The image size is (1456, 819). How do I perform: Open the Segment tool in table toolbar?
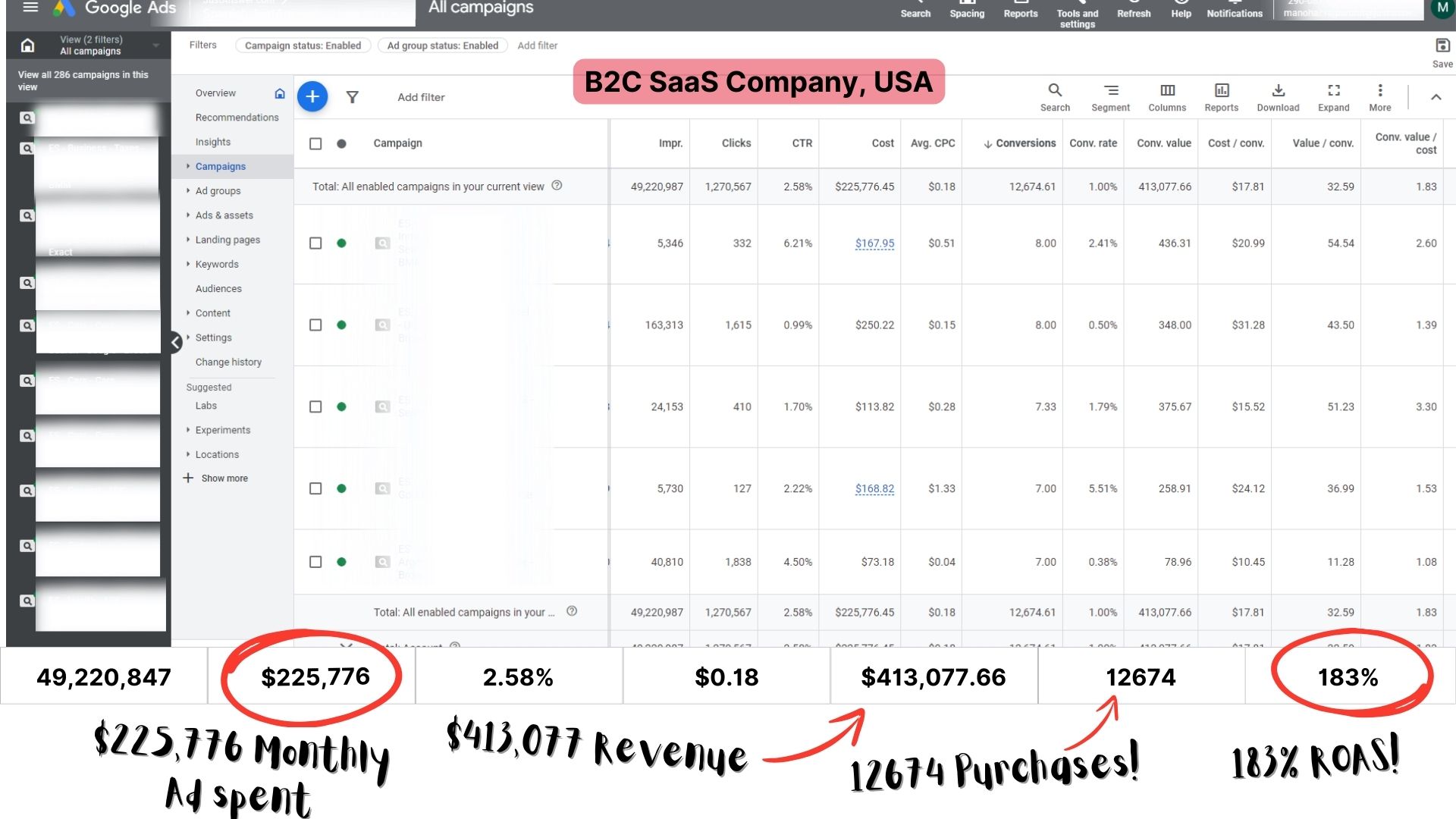[1110, 98]
